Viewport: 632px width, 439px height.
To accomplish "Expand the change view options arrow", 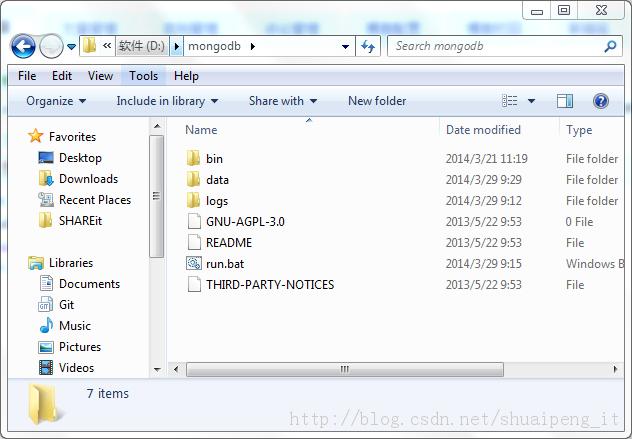I will tap(531, 101).
